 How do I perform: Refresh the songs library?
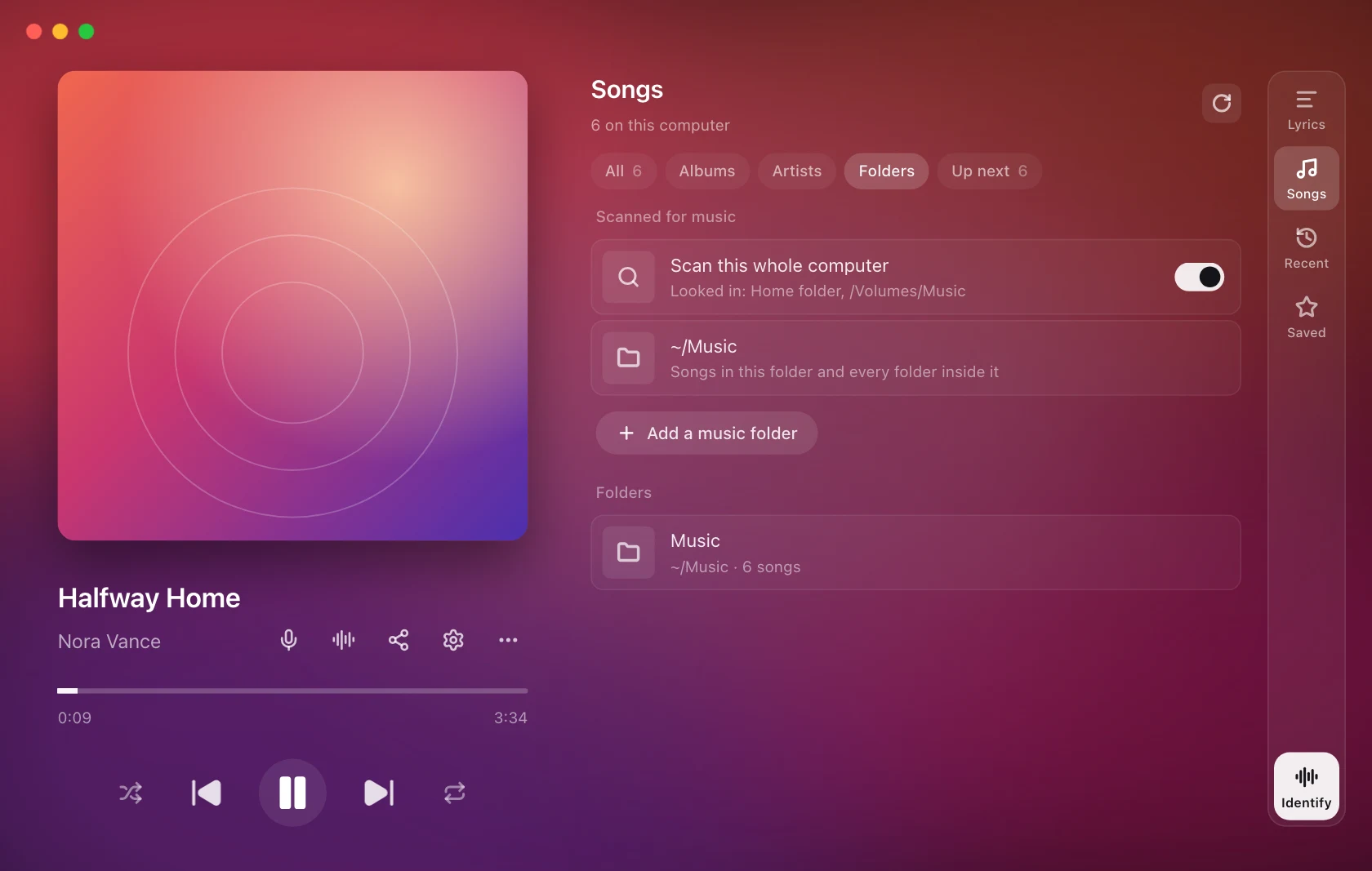[1221, 104]
